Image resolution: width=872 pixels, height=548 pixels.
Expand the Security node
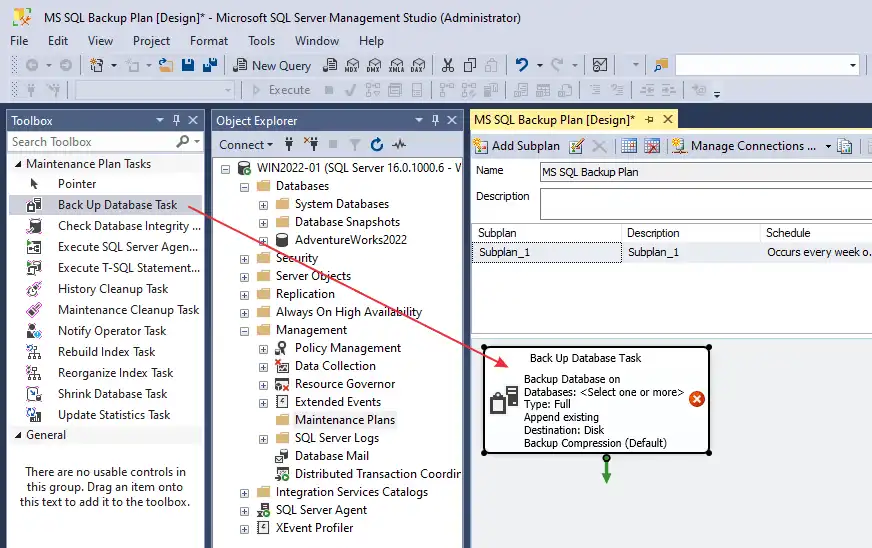(x=245, y=258)
